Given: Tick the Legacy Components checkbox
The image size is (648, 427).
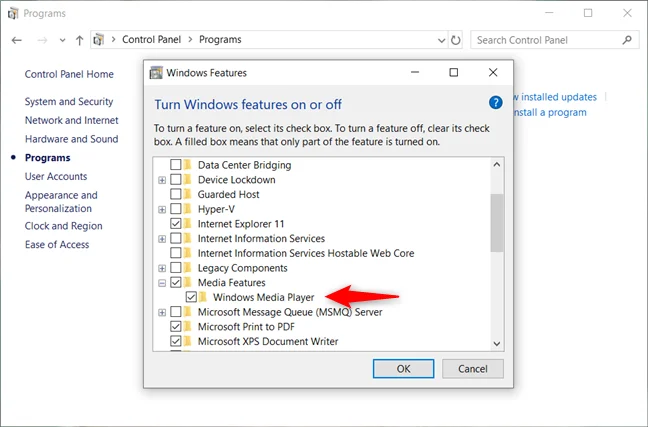Looking at the screenshot, I should 176,267.
